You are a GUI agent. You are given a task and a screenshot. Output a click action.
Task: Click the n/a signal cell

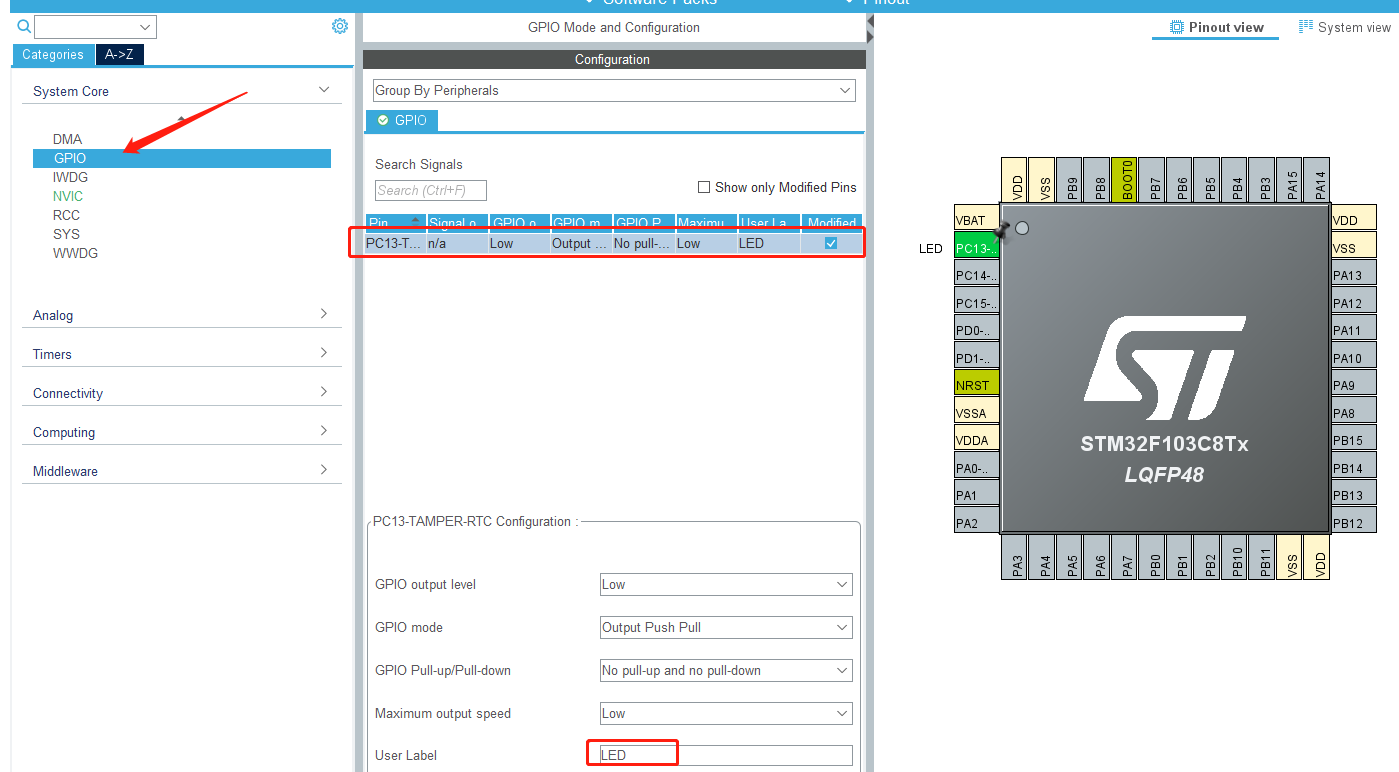pos(457,243)
